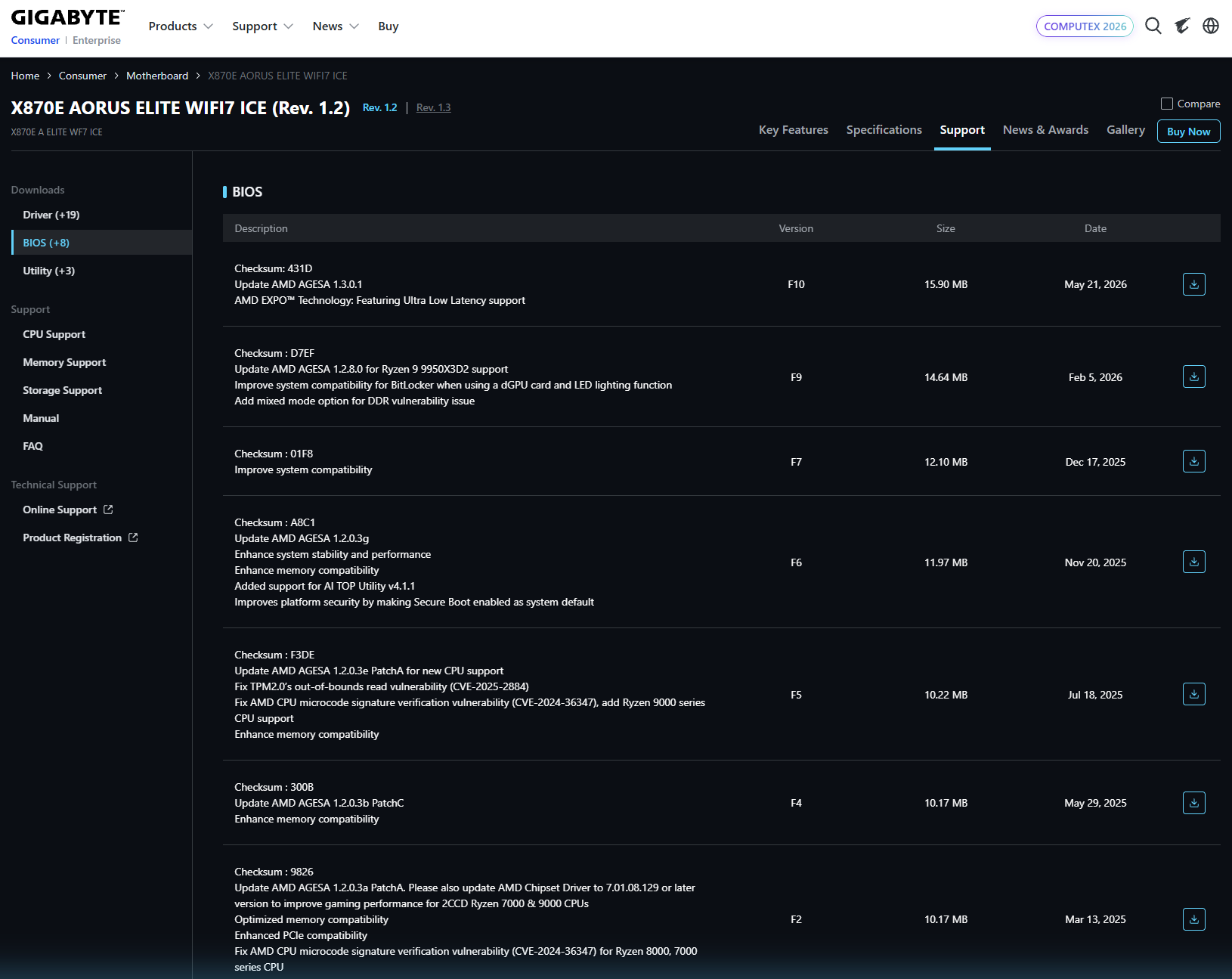Click the BIOS section heading
Screen dimensions: 1232x979
[x=247, y=192]
